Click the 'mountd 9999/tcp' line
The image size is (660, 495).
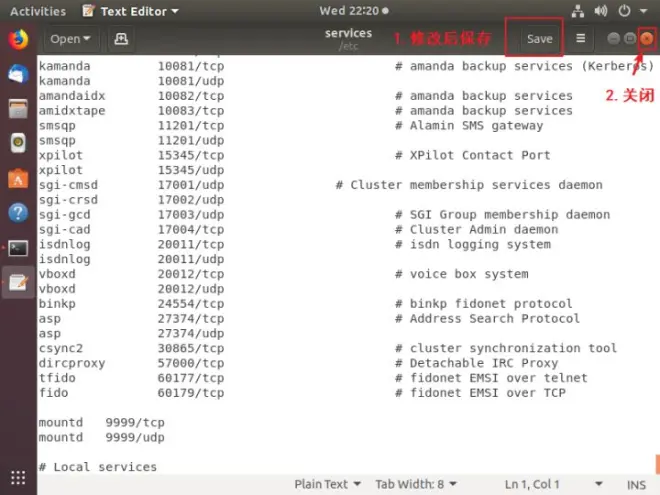101,423
